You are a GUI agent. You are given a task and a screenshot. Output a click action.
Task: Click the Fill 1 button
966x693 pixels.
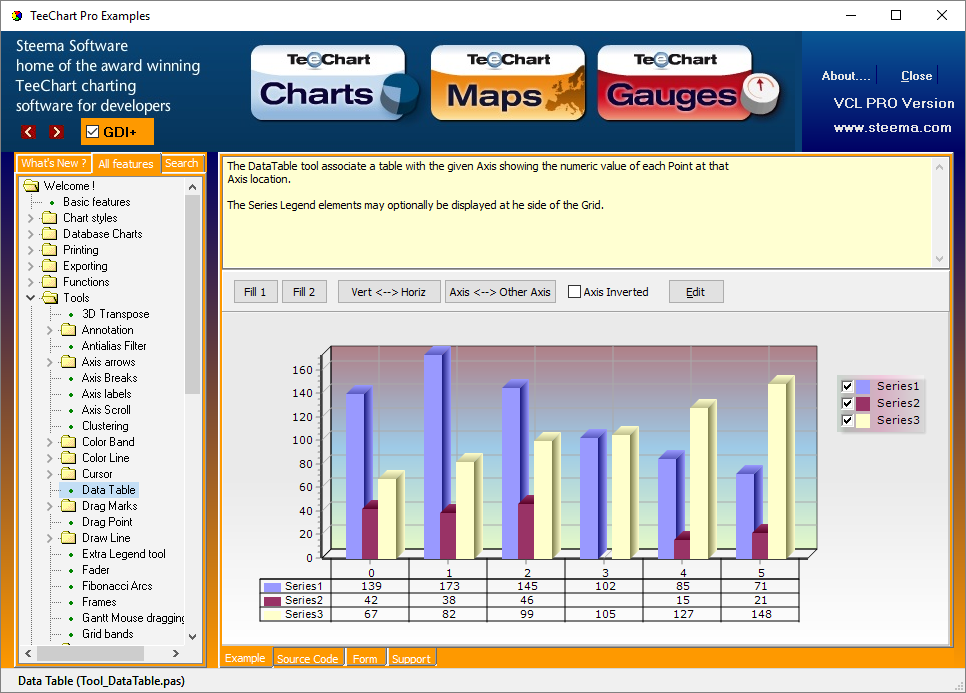255,292
